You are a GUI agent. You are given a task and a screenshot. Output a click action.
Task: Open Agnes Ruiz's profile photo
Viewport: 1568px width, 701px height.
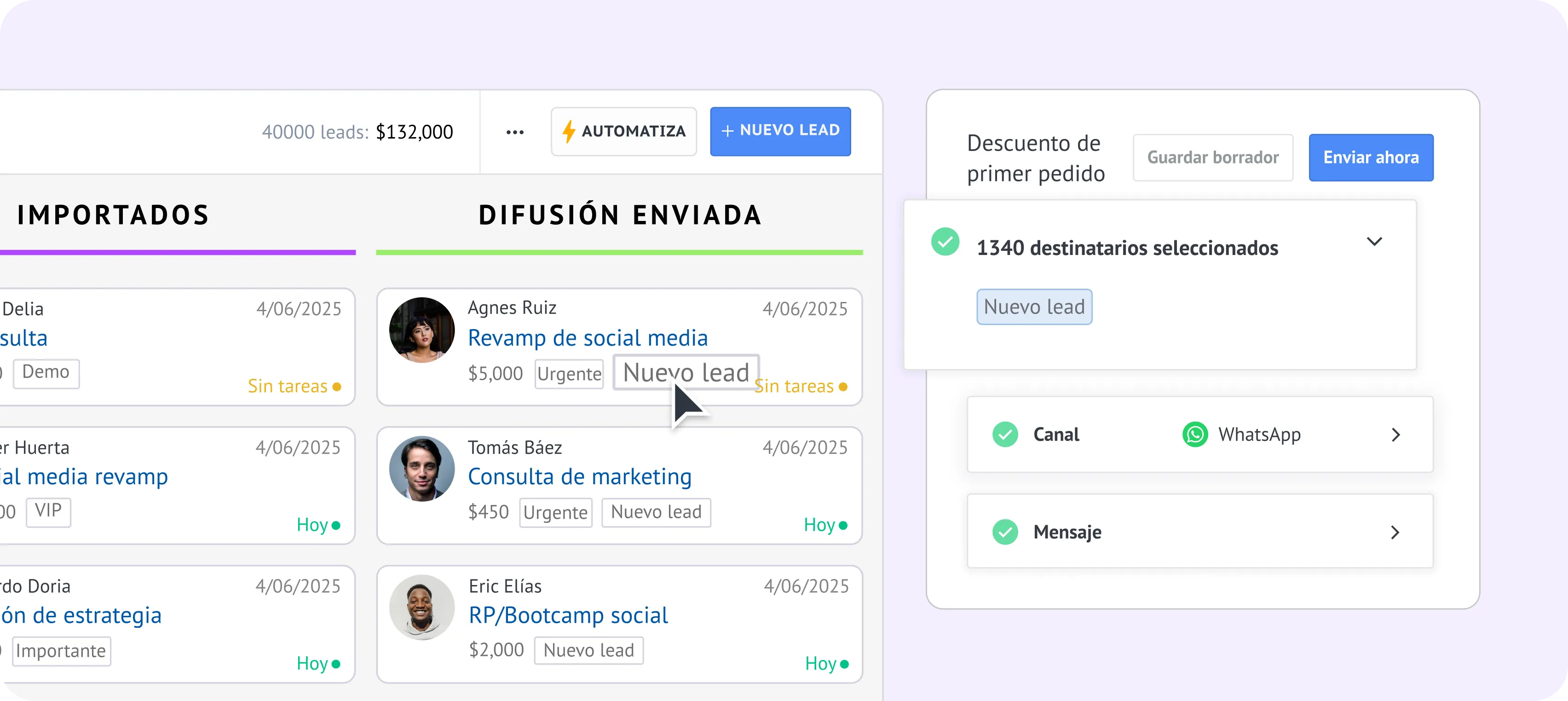[422, 330]
